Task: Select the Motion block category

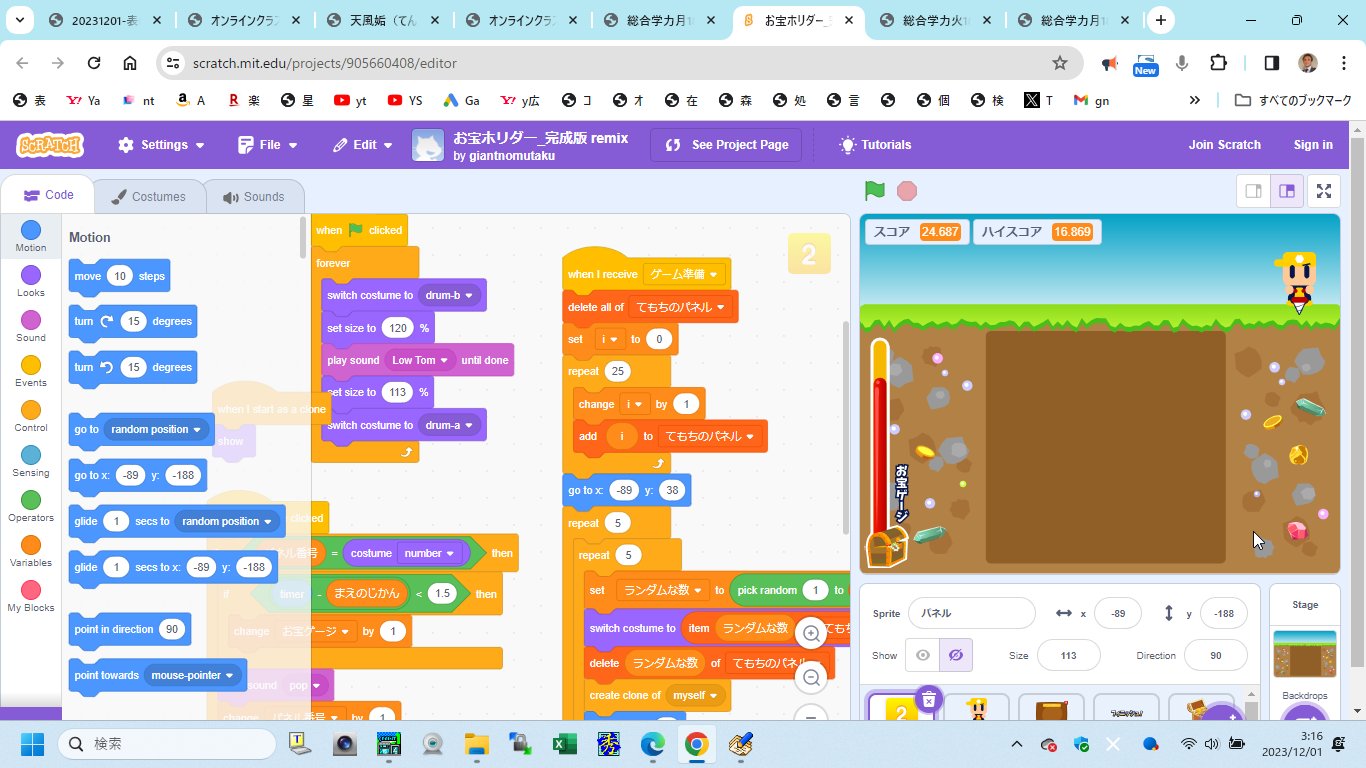Action: pos(31,237)
